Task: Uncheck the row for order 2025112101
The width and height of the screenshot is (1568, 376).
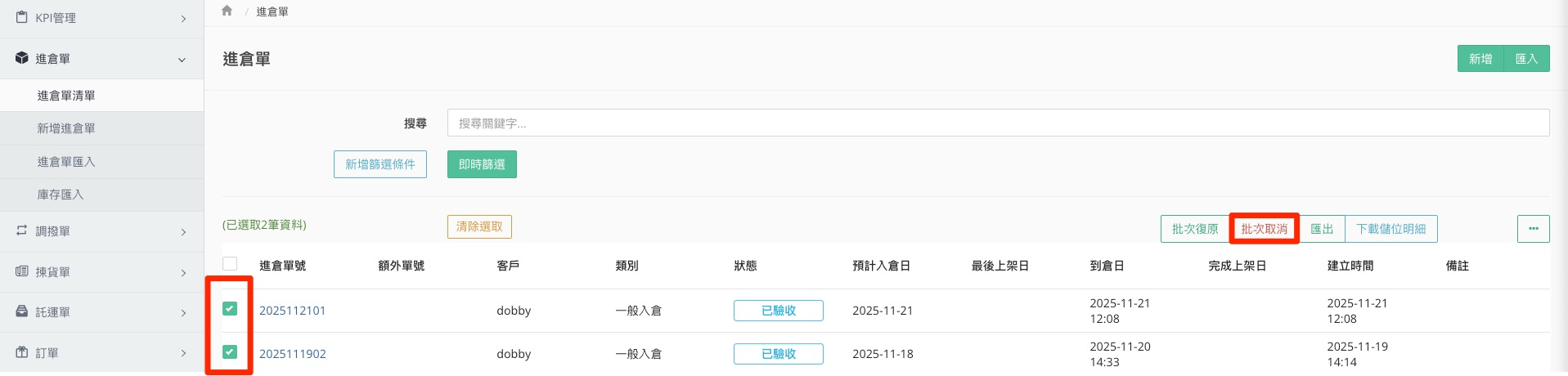Action: (x=230, y=309)
